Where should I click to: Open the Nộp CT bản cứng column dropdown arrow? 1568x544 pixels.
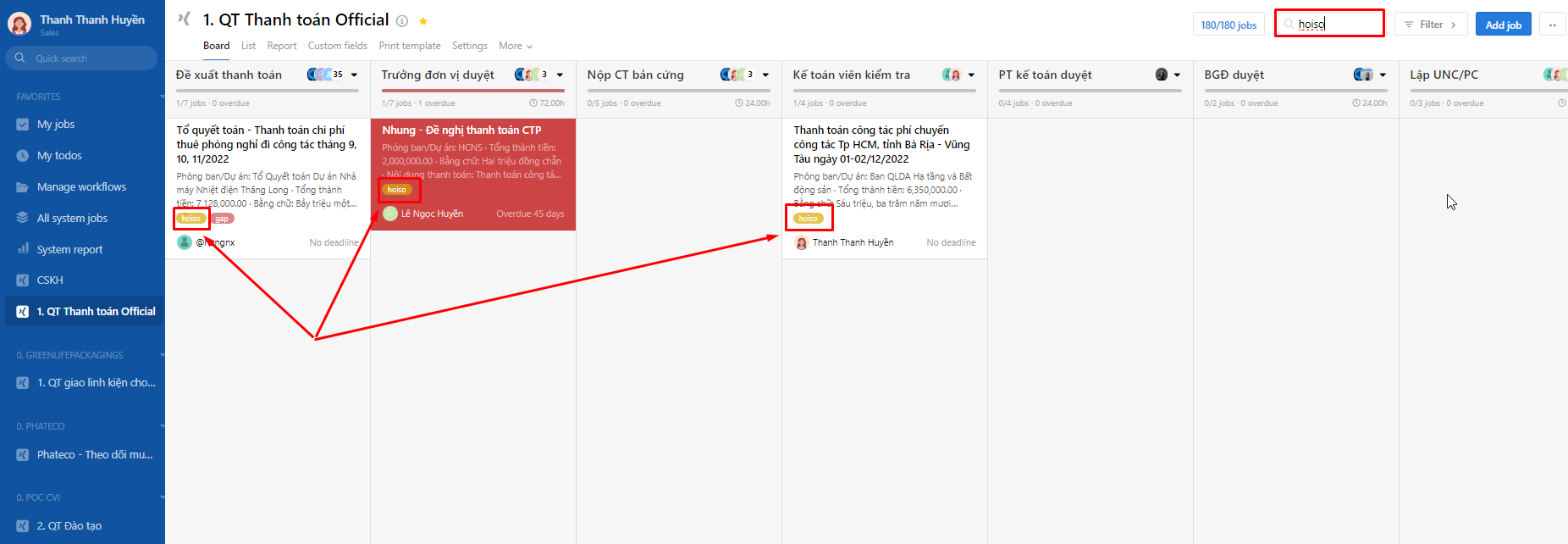pos(765,75)
